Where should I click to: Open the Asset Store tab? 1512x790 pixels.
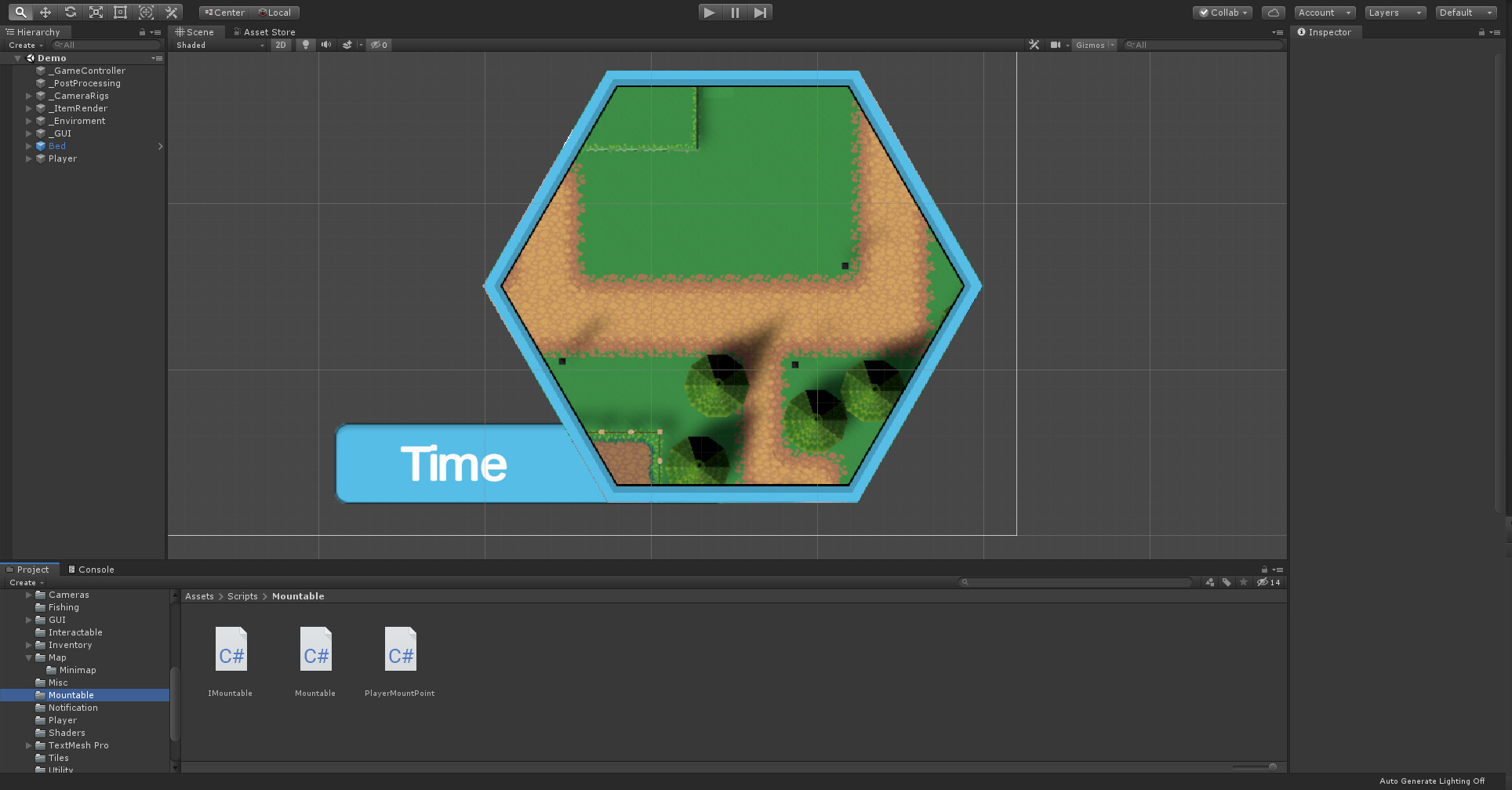point(267,31)
